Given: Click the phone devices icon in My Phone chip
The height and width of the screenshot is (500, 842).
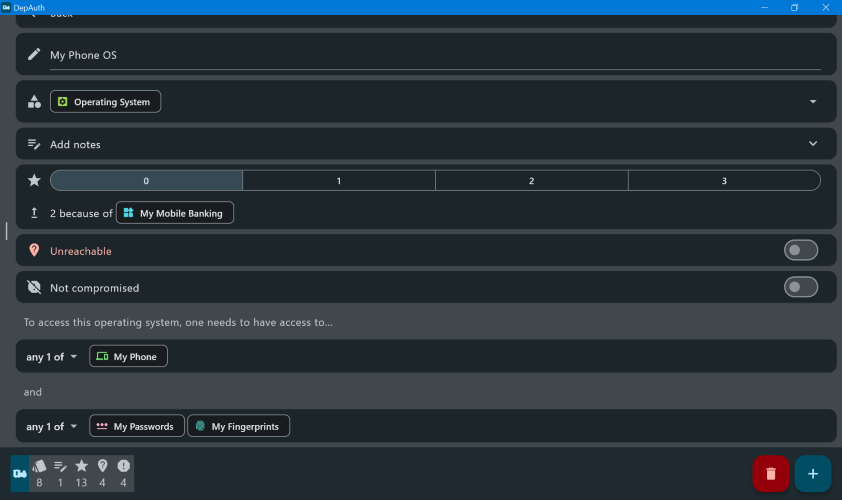Looking at the screenshot, I should (x=102, y=356).
